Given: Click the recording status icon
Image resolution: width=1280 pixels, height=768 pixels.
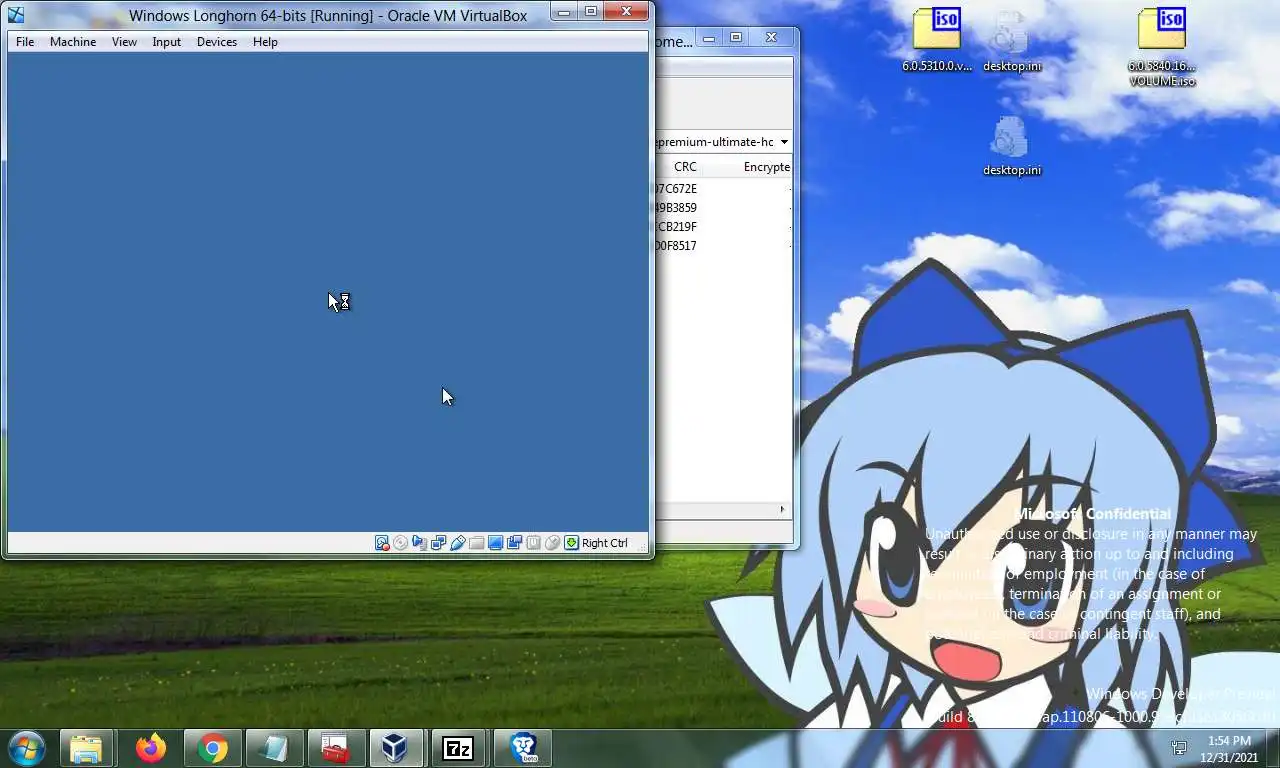Looking at the screenshot, I should pos(514,543).
